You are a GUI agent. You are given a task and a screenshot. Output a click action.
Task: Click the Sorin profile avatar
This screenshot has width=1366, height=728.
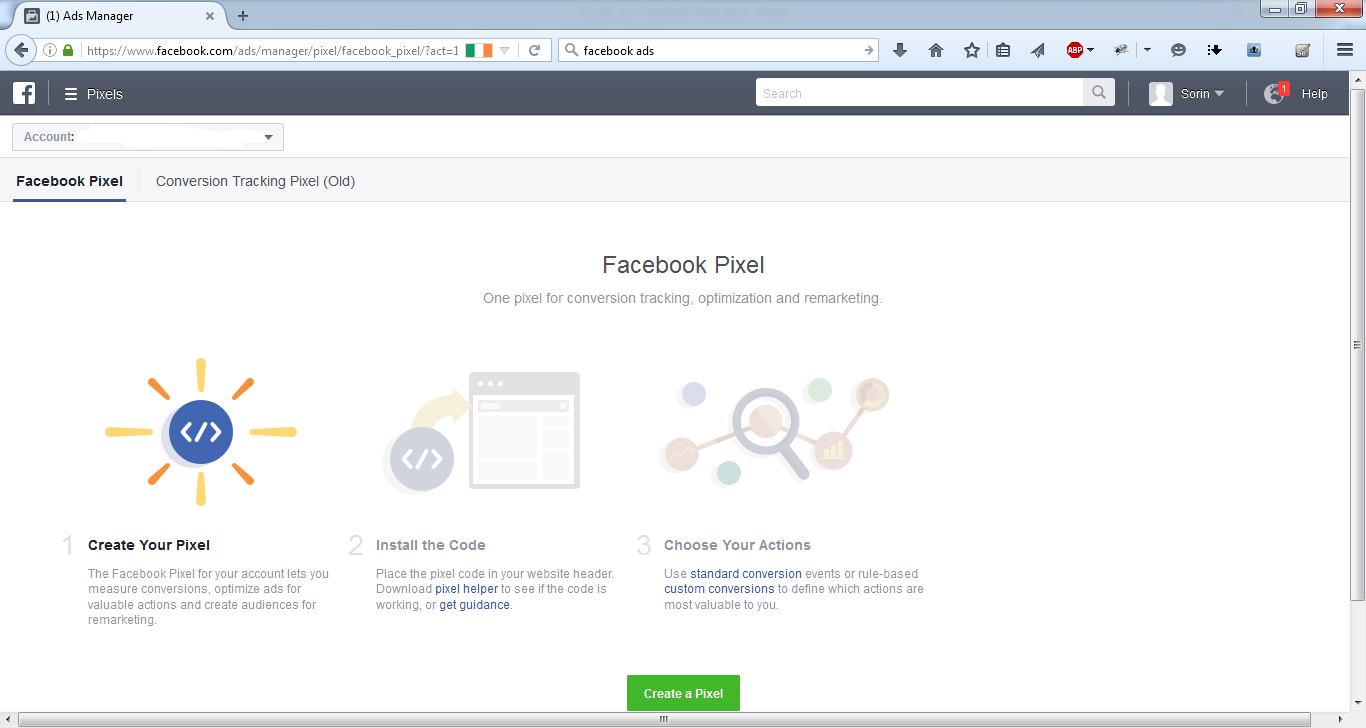[x=1161, y=94]
